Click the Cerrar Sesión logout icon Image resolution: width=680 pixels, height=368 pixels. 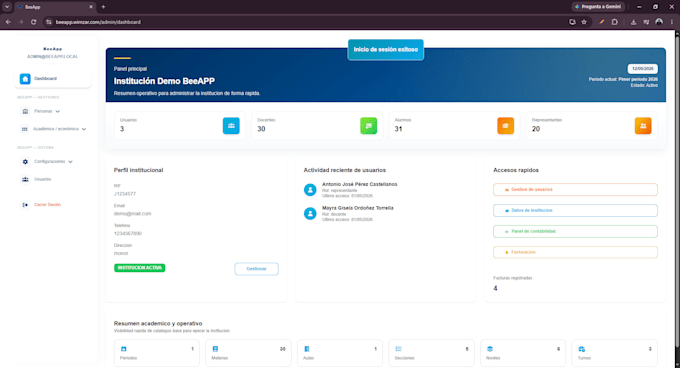click(x=25, y=205)
